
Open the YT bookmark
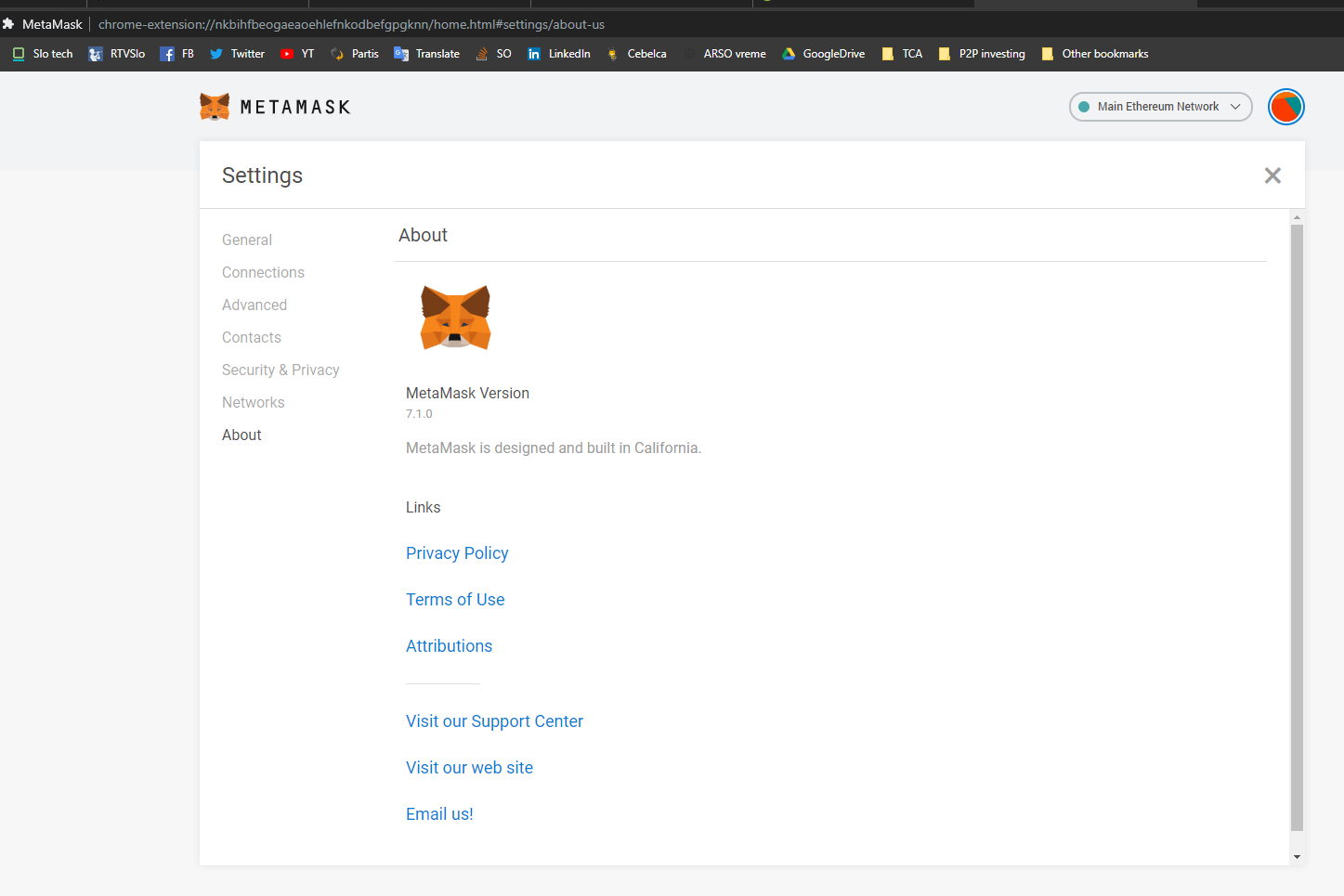click(296, 54)
